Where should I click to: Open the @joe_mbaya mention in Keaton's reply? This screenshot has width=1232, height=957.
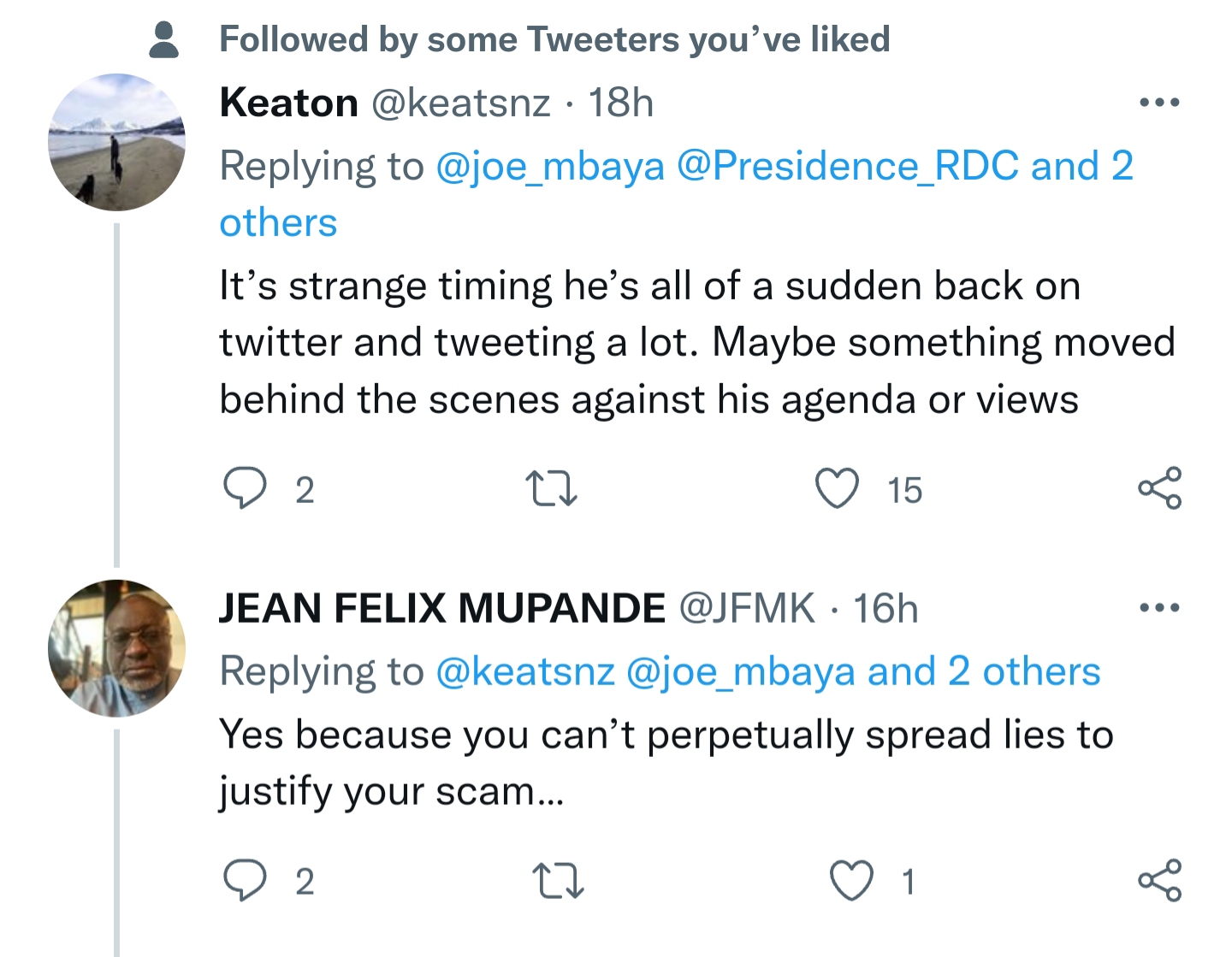pyautogui.click(x=549, y=166)
